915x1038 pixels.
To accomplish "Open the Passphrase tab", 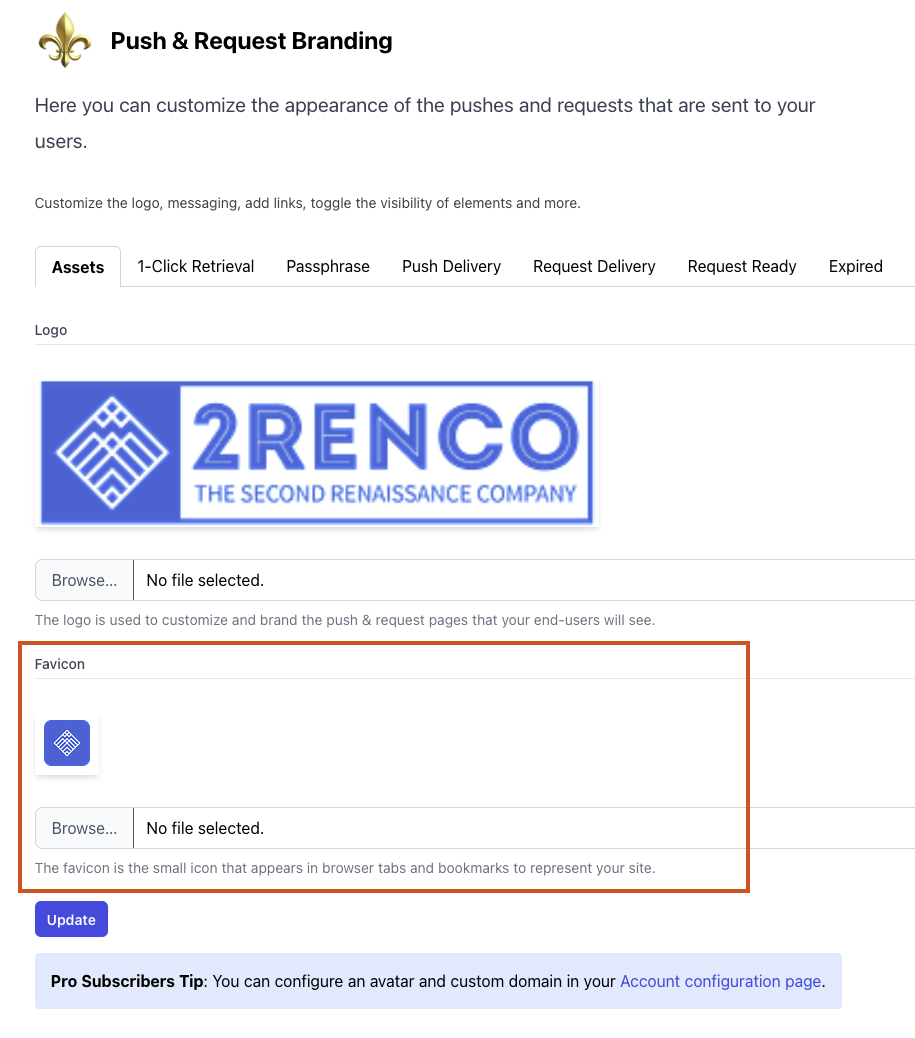I will 328,267.
